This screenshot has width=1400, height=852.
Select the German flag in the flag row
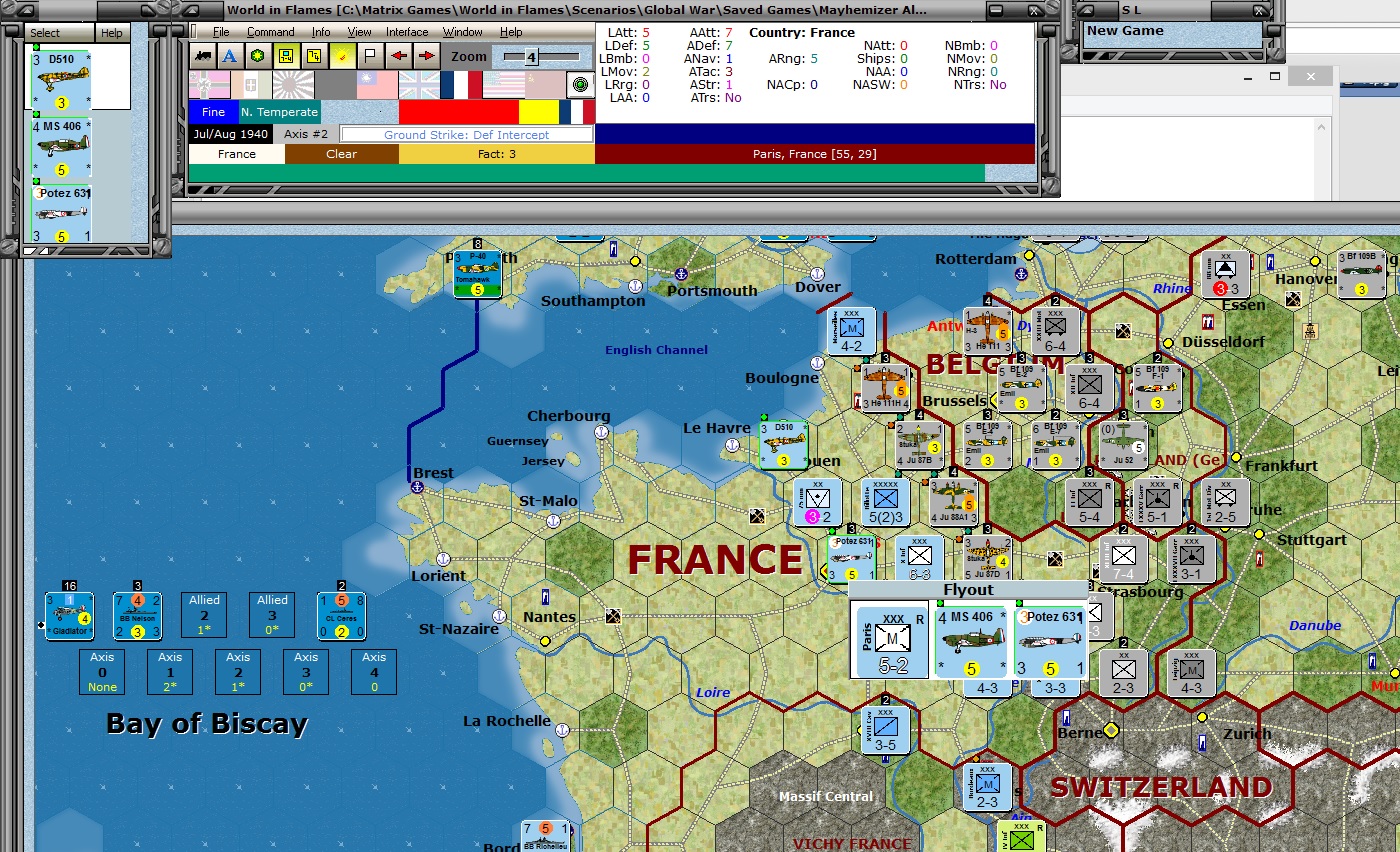[209, 85]
